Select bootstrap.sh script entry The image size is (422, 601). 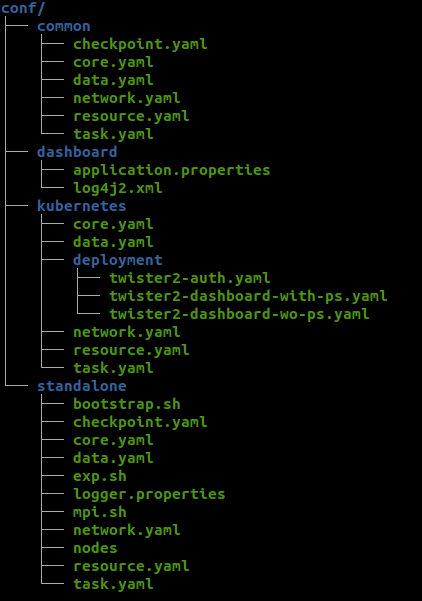(126, 404)
